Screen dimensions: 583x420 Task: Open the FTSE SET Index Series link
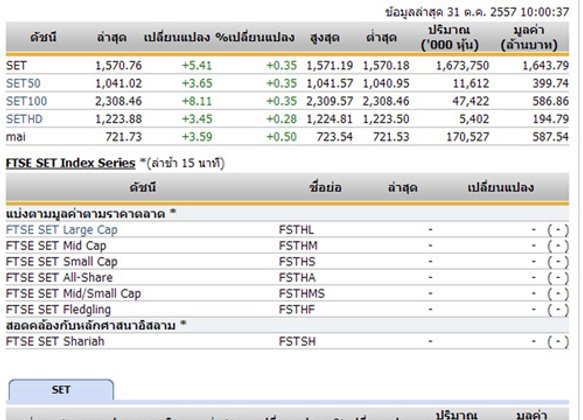[71, 163]
